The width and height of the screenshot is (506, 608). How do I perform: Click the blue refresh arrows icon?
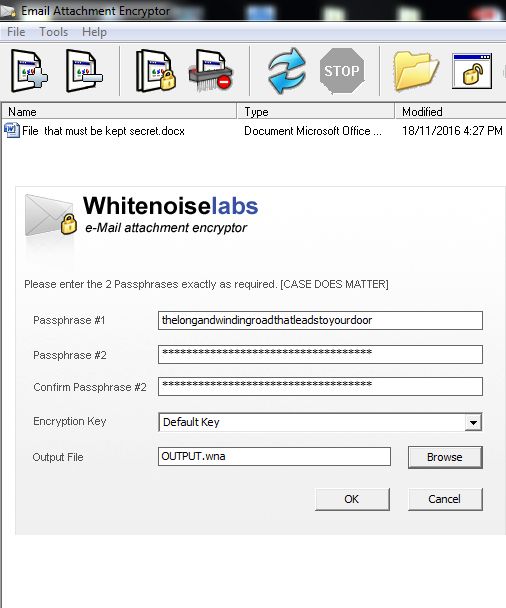click(x=287, y=71)
